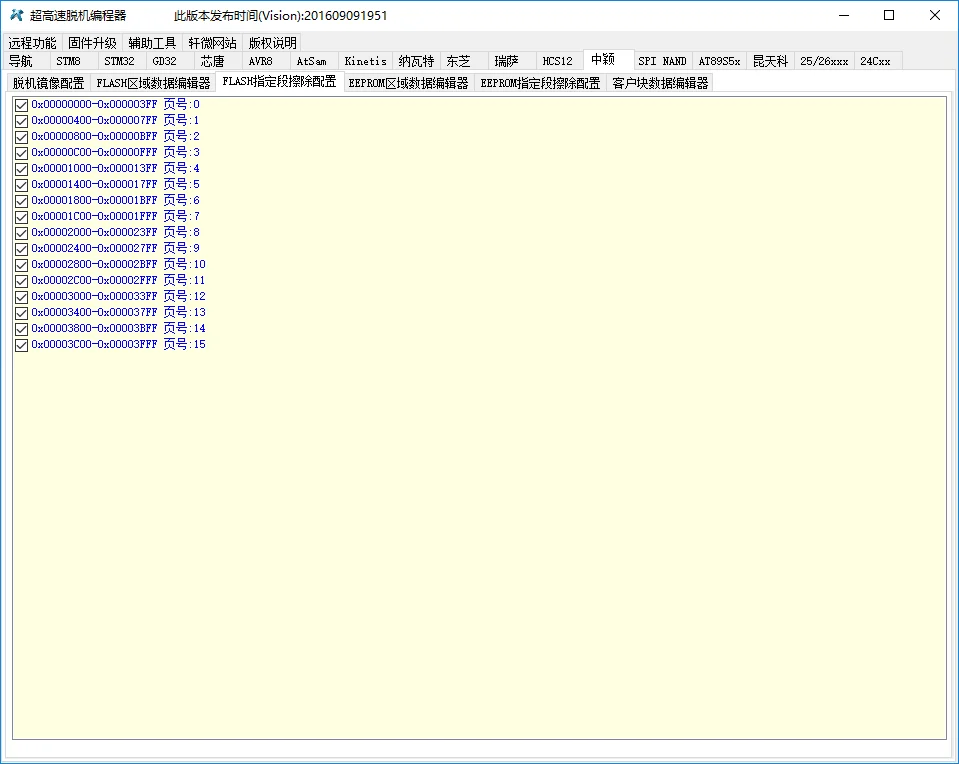Open the EEPROM区域数据编辑器 sub-tab

click(x=409, y=83)
